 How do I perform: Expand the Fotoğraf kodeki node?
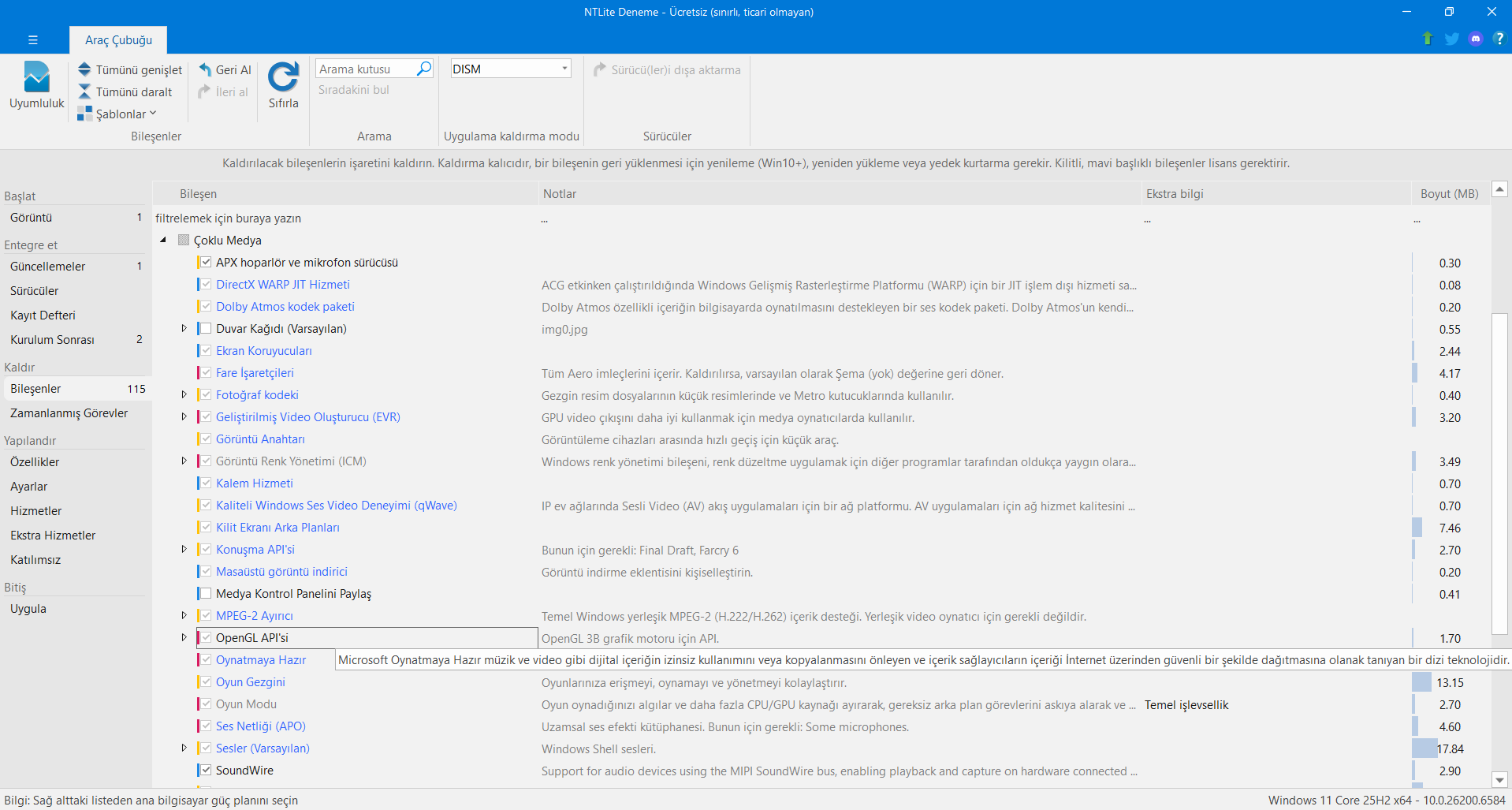[x=184, y=394]
